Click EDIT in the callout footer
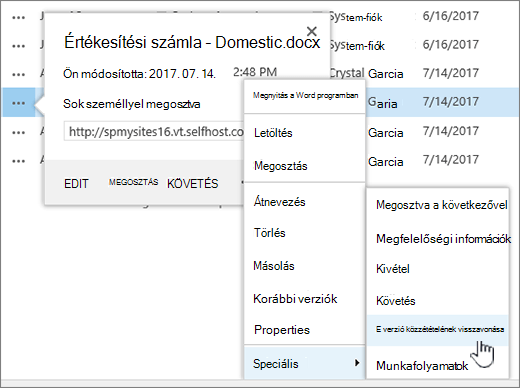Screen dimensions: 520x388 pos(76,184)
